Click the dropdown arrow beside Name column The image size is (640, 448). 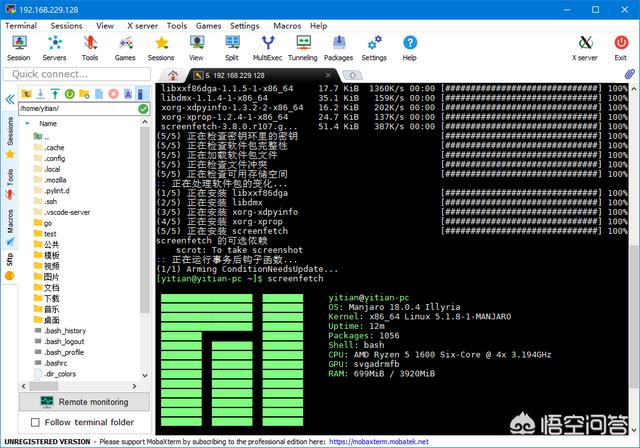click(x=27, y=123)
